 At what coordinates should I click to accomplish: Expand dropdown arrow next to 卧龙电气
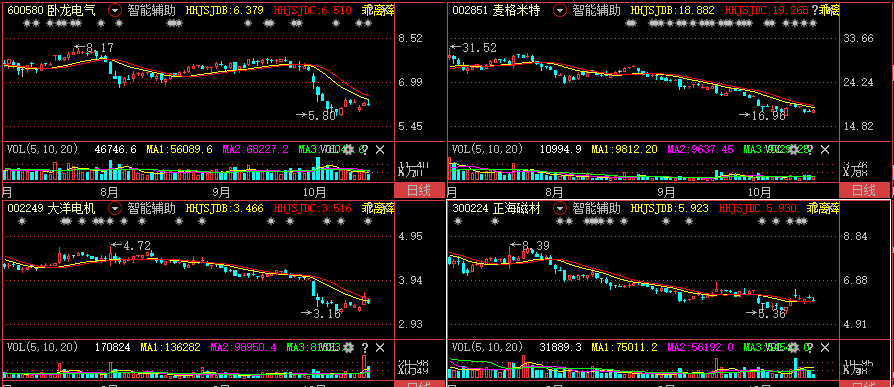tap(115, 10)
